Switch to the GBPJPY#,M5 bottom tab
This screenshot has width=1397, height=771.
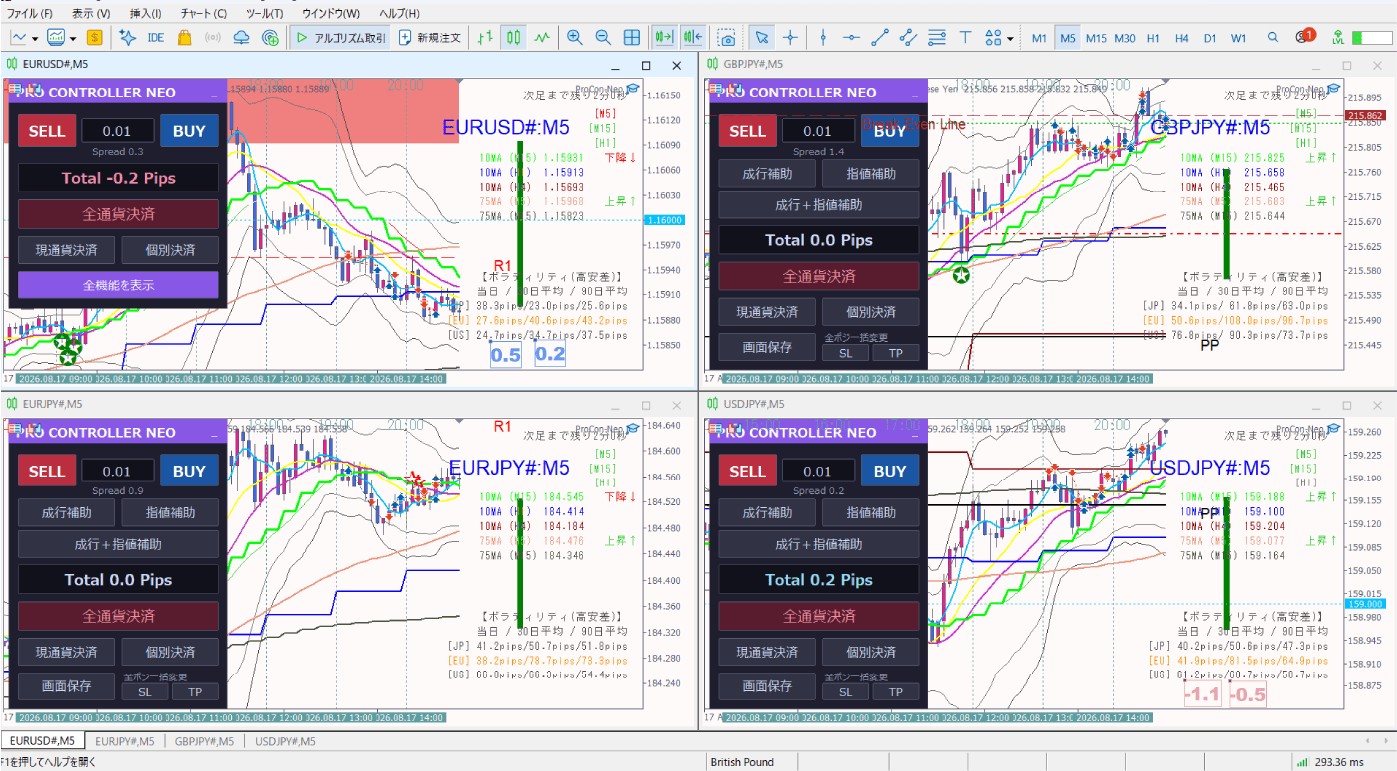pyautogui.click(x=205, y=741)
